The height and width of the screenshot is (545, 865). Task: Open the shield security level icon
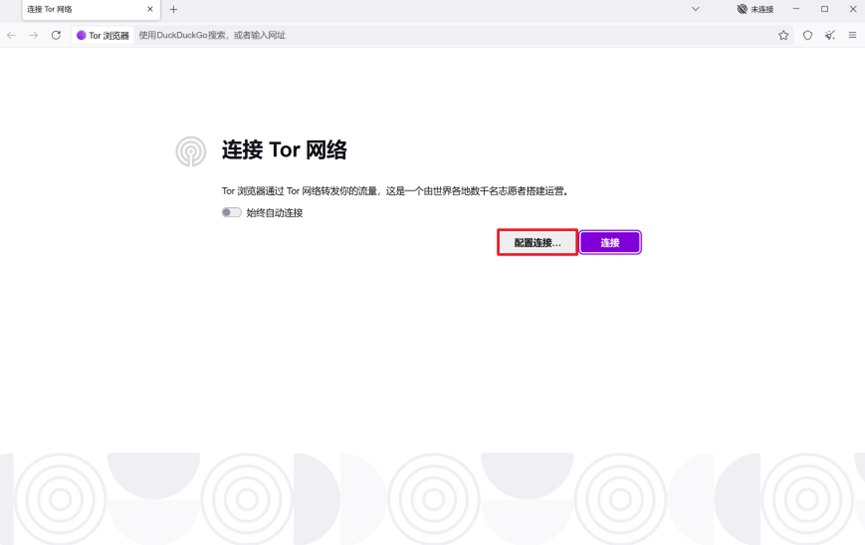tap(808, 35)
